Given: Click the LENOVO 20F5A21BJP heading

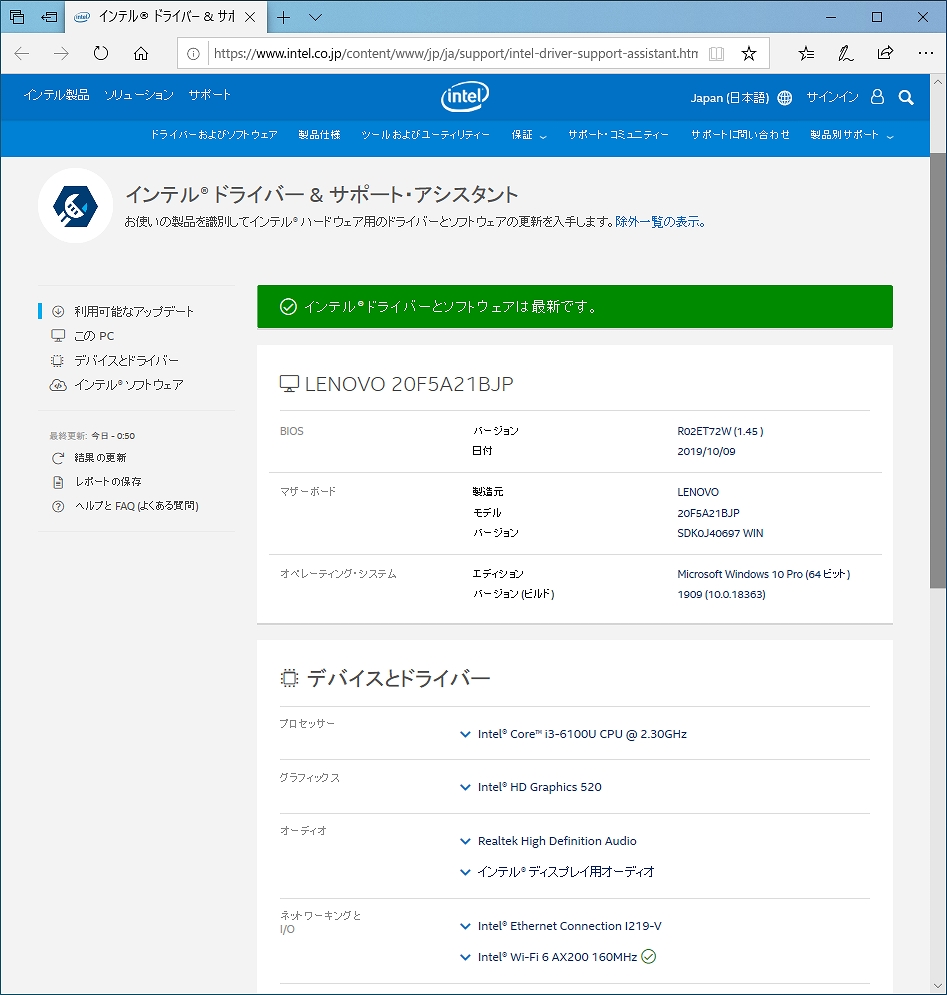Looking at the screenshot, I should (x=409, y=384).
